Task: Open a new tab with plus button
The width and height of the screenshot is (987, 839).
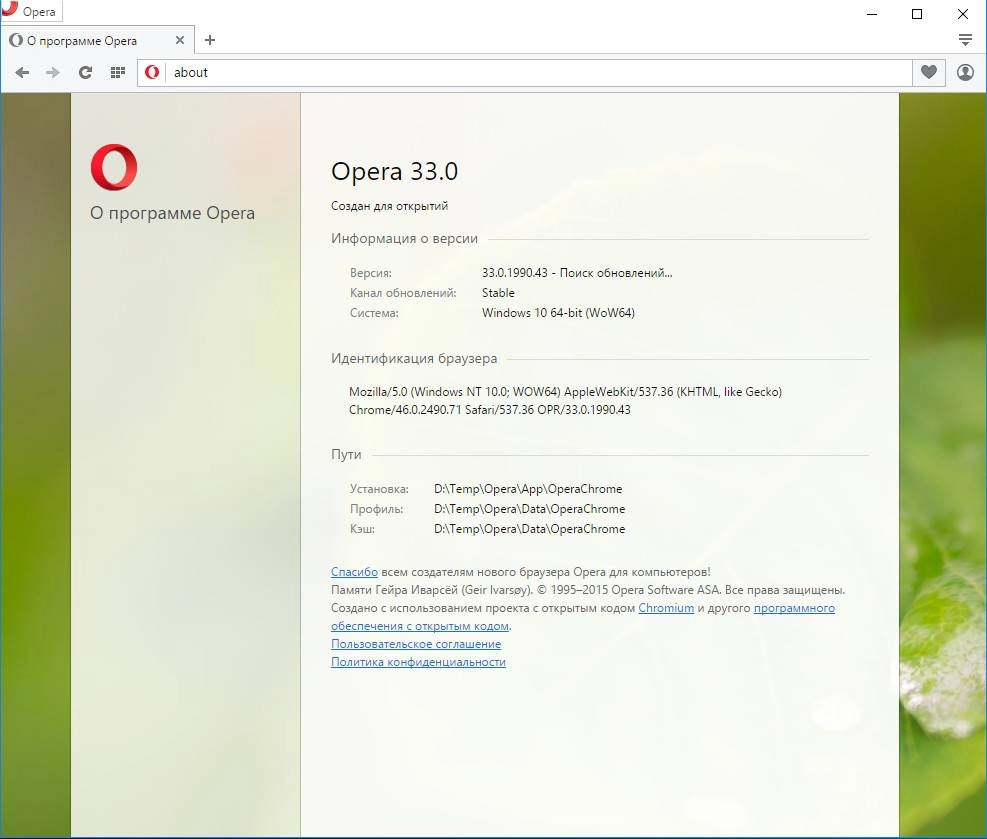Action: tap(210, 40)
